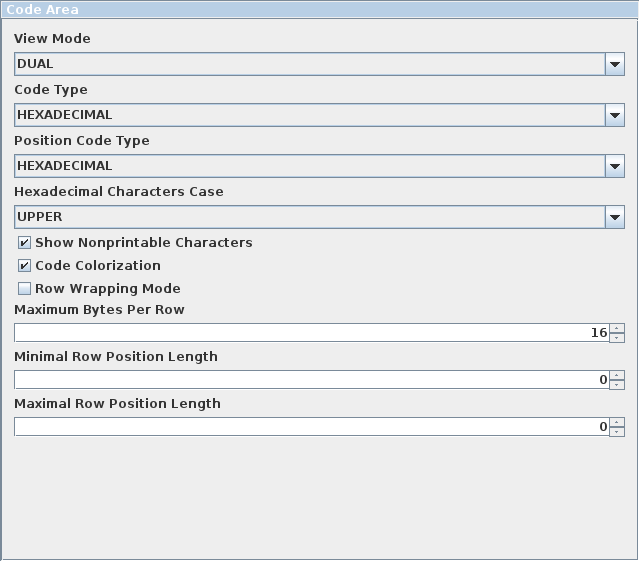
Task: Click the Code Area panel title bar
Action: coord(320,9)
